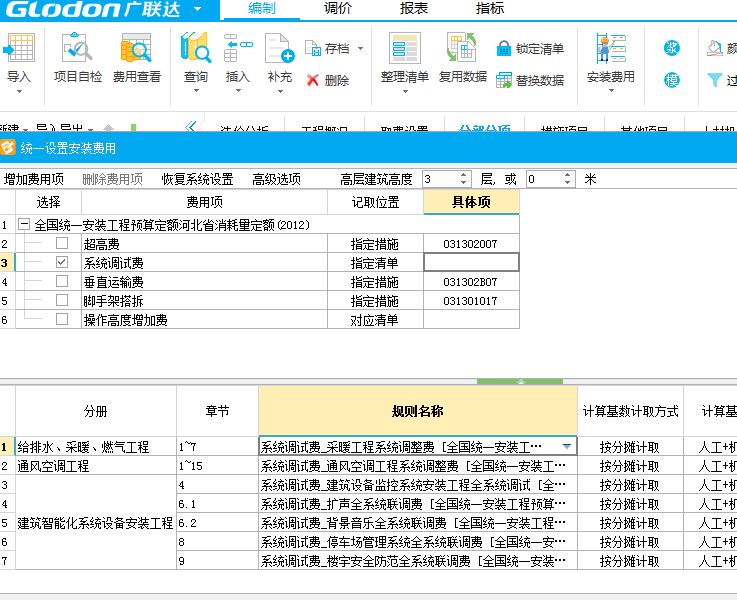Image resolution: width=737 pixels, height=600 pixels.
Task: Click the 复用数据 reuse data icon
Action: [462, 48]
